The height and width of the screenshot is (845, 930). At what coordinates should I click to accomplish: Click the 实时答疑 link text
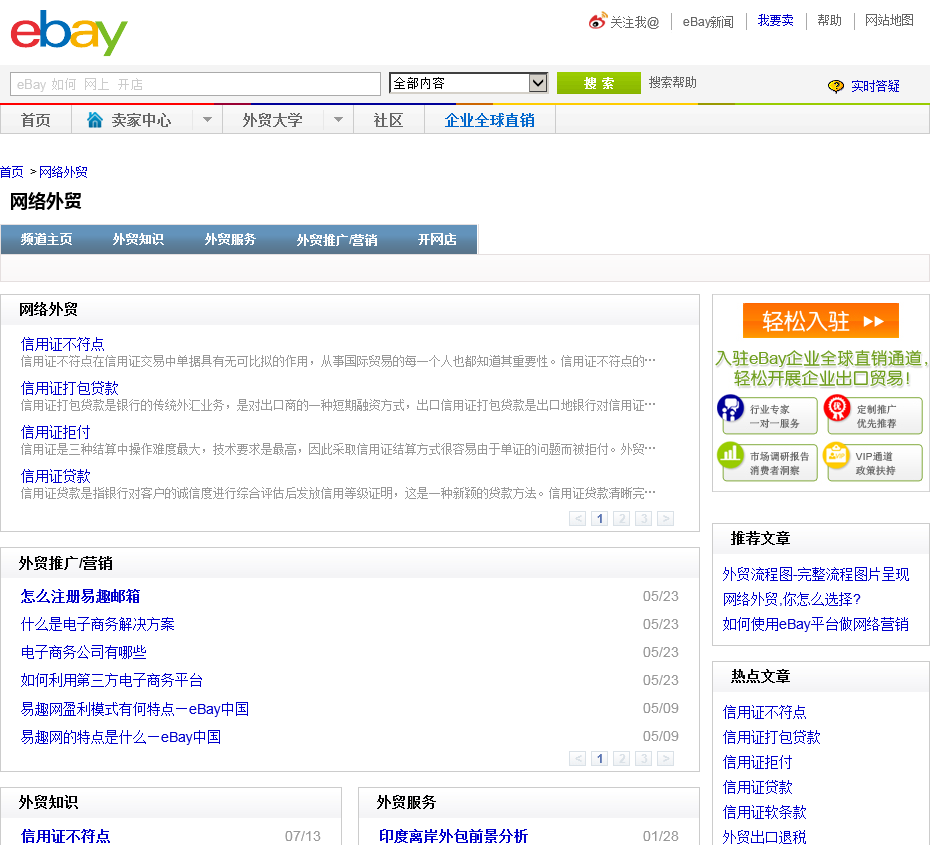[875, 87]
